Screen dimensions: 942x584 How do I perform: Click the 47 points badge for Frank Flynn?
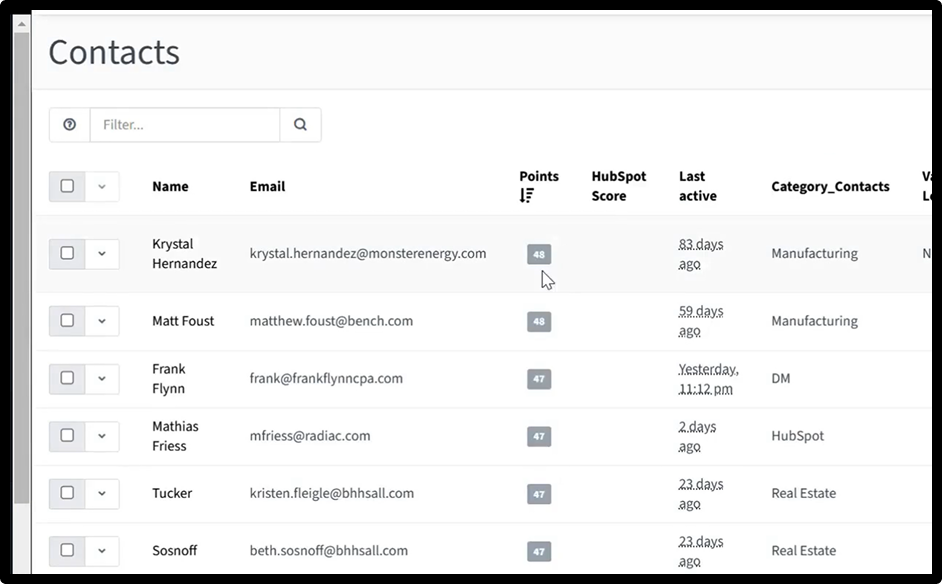point(539,379)
